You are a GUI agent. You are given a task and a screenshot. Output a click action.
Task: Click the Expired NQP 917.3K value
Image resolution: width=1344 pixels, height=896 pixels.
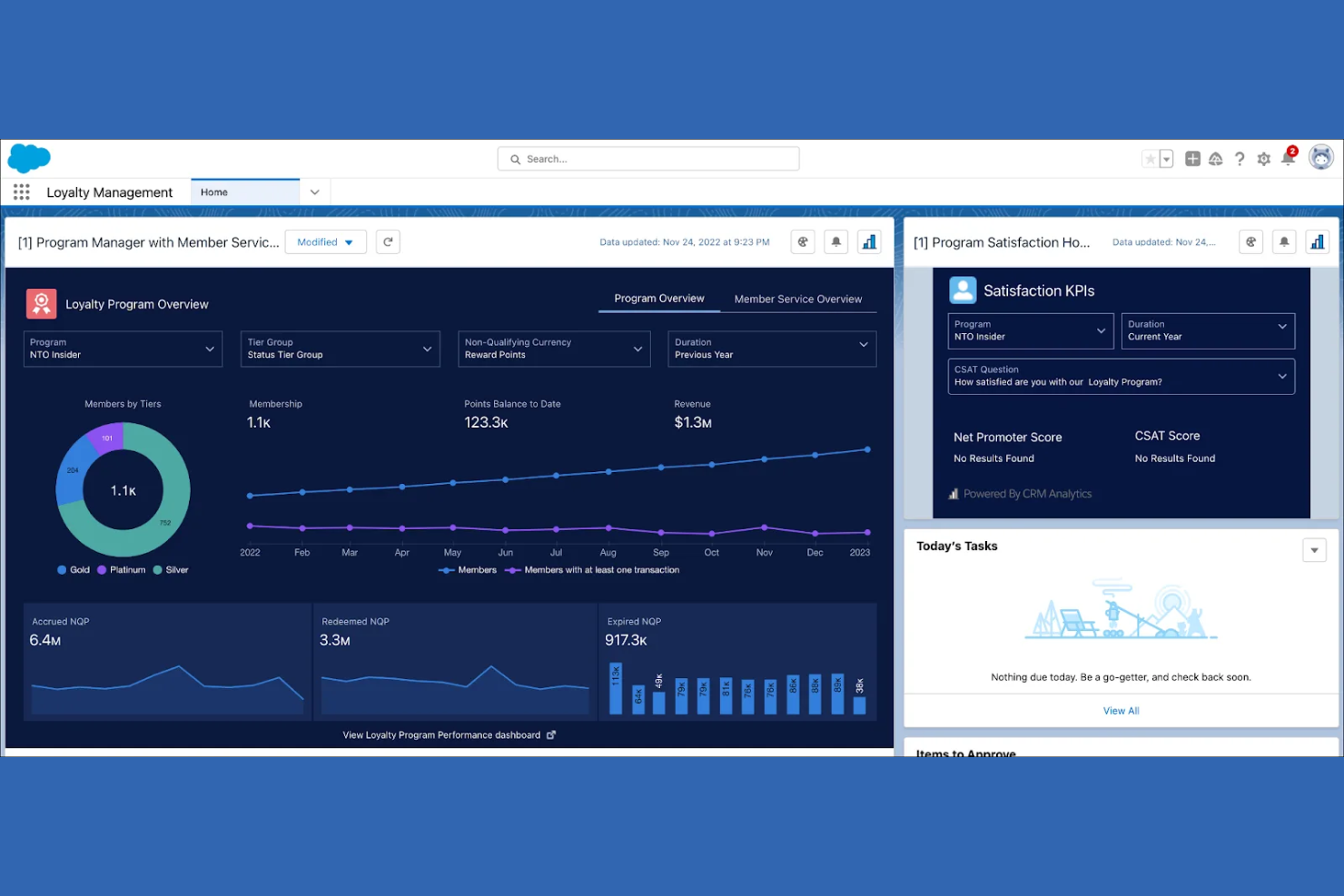point(626,640)
